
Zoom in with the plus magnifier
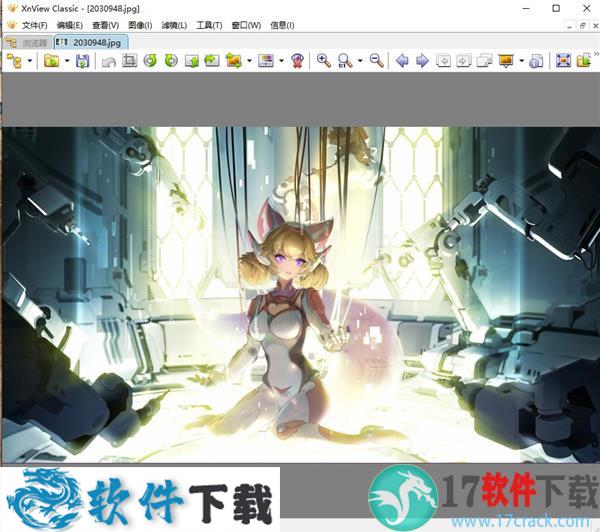click(324, 60)
